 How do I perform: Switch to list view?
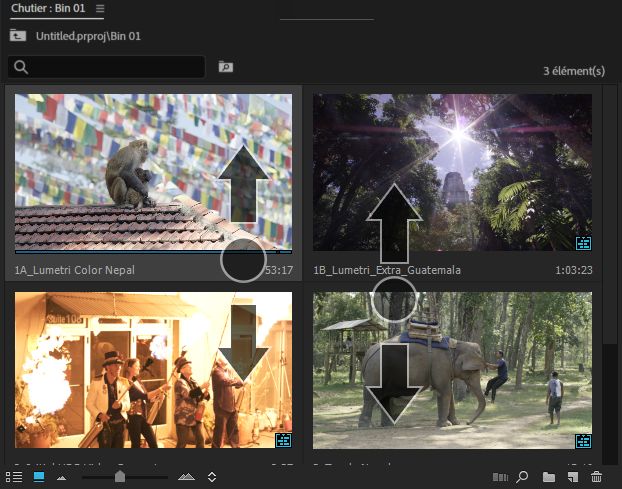click(x=14, y=477)
